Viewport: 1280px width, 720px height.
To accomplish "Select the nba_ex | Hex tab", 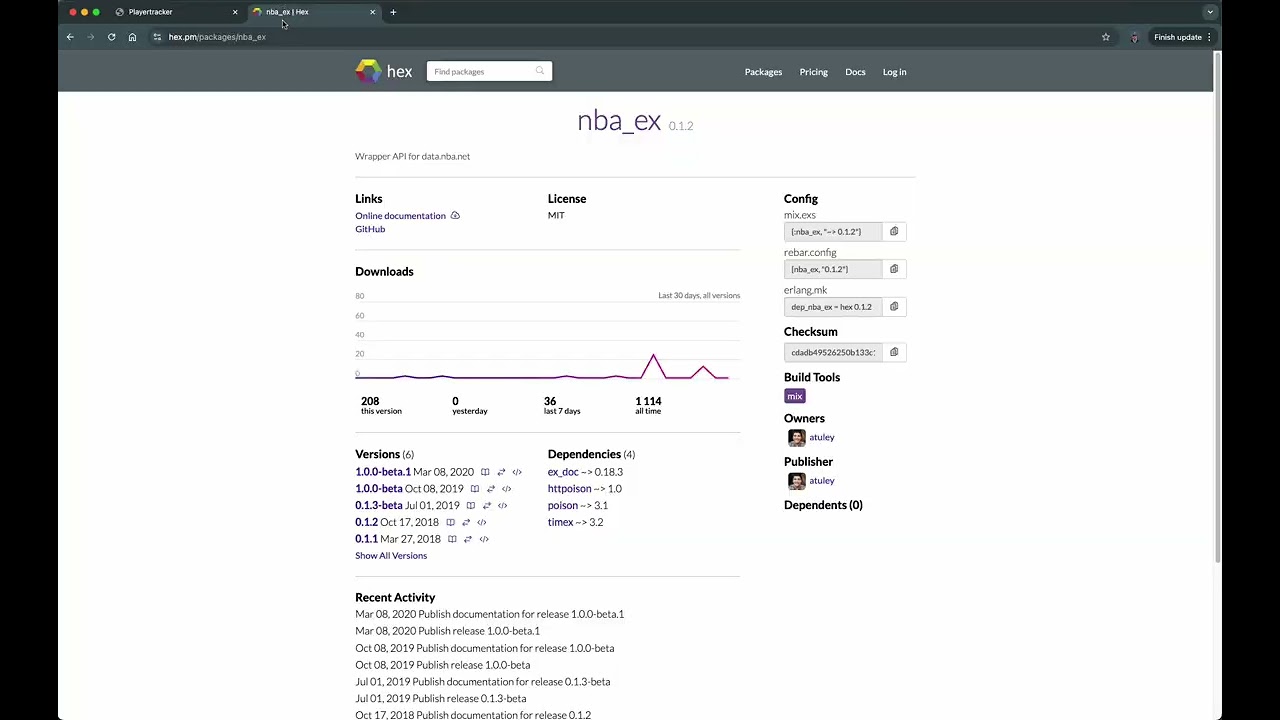I will 313,12.
